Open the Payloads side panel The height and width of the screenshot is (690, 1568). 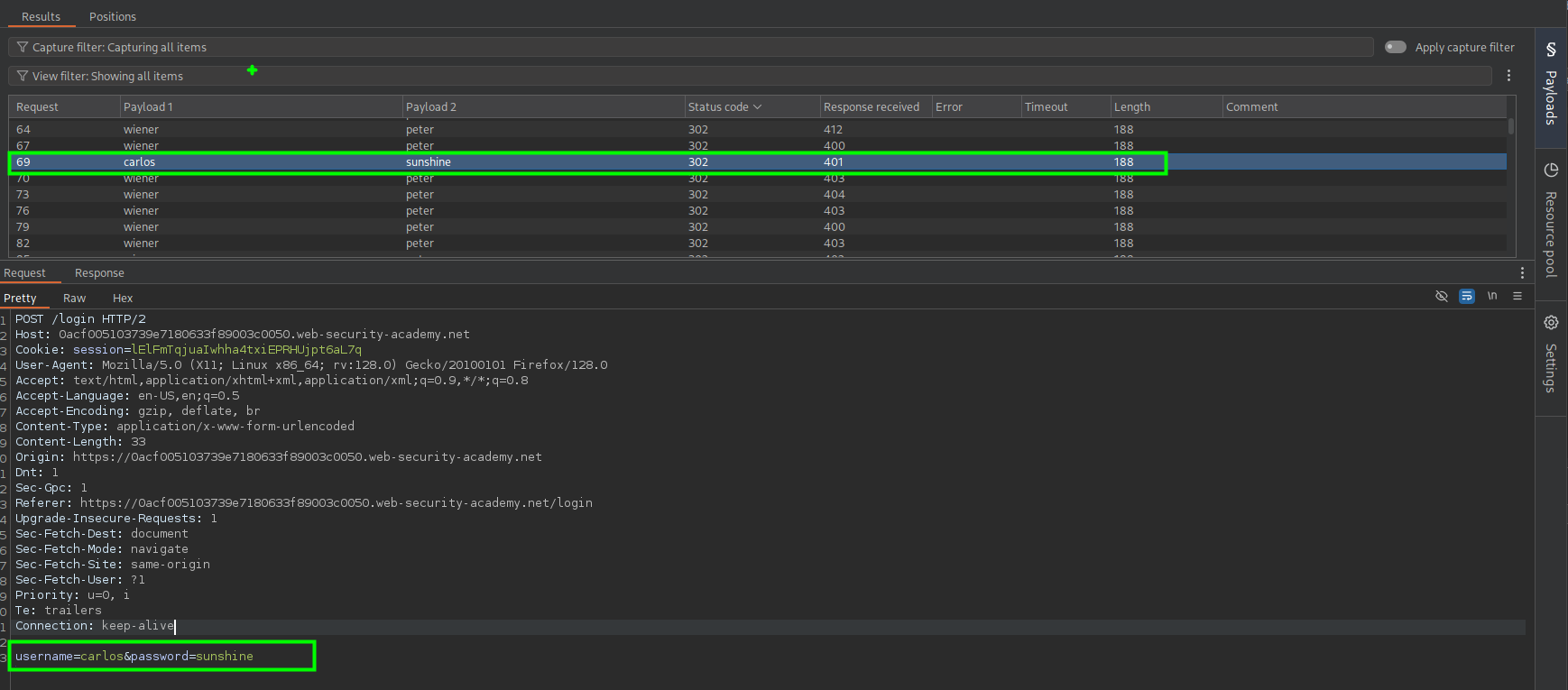point(1551,86)
